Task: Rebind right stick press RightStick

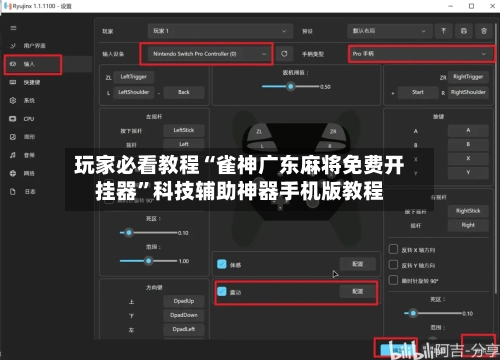Action: 468,211
